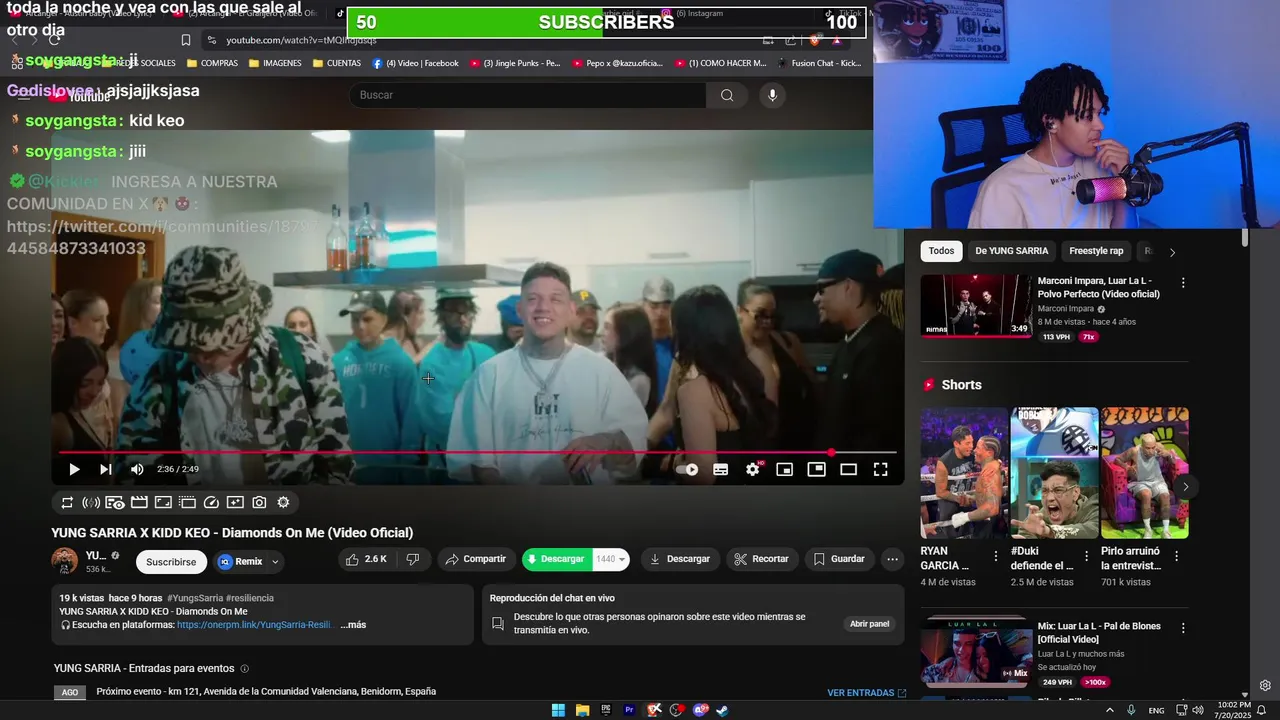Open options for RYAN GARCIA short
The image size is (1280, 720).
995,556
